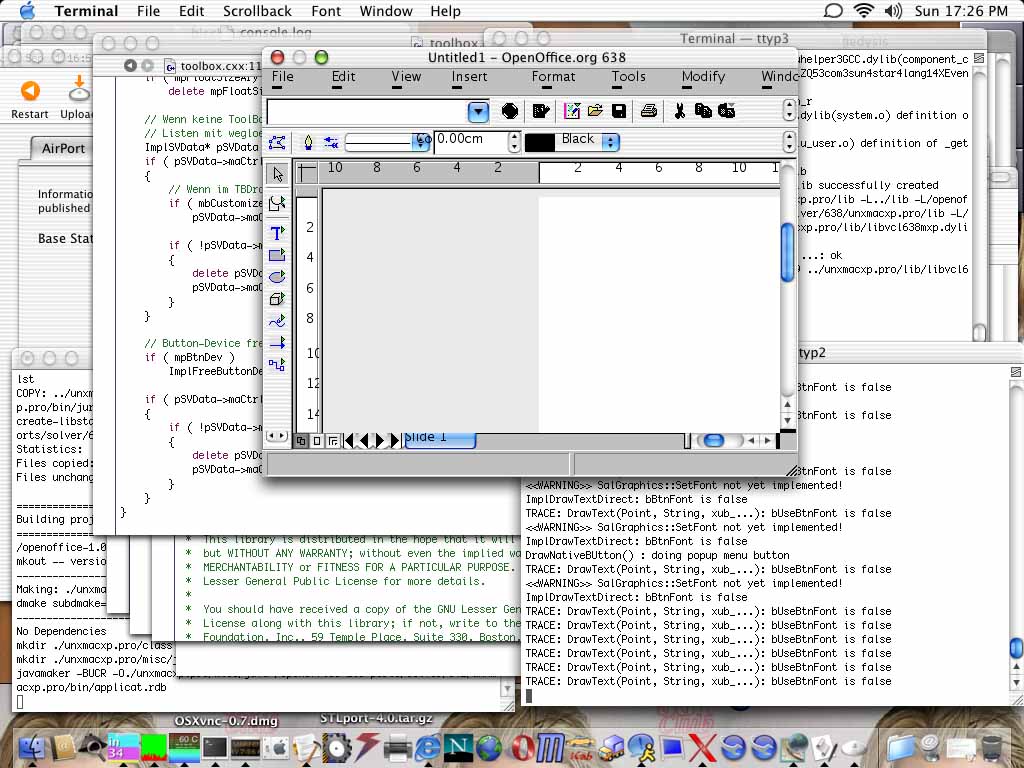Click the black line color swatch
The width and height of the screenshot is (1024, 768).
click(x=540, y=142)
